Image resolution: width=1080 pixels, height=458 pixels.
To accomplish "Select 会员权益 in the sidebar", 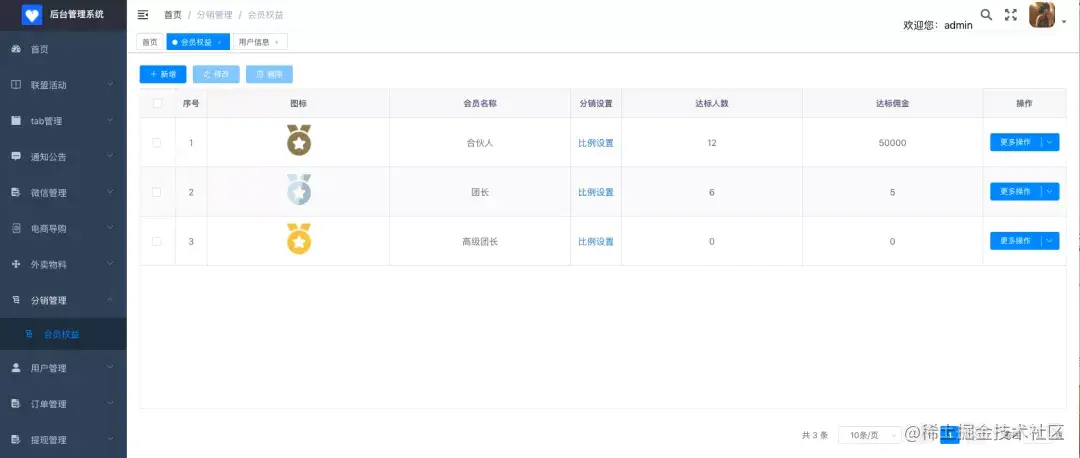I will tap(63, 335).
